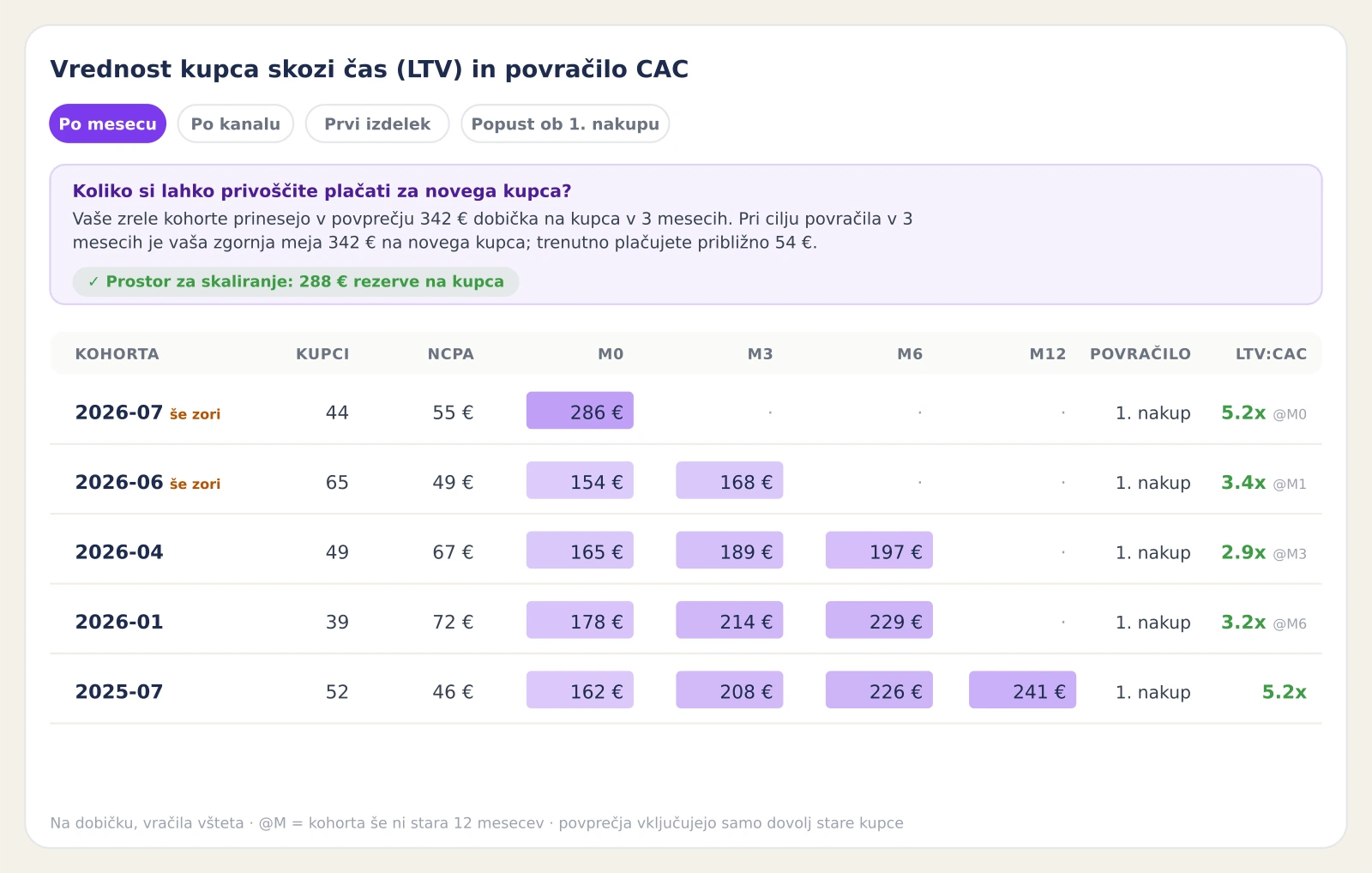Sort by the KUPCI column header
The height and width of the screenshot is (873, 1372).
tap(322, 354)
